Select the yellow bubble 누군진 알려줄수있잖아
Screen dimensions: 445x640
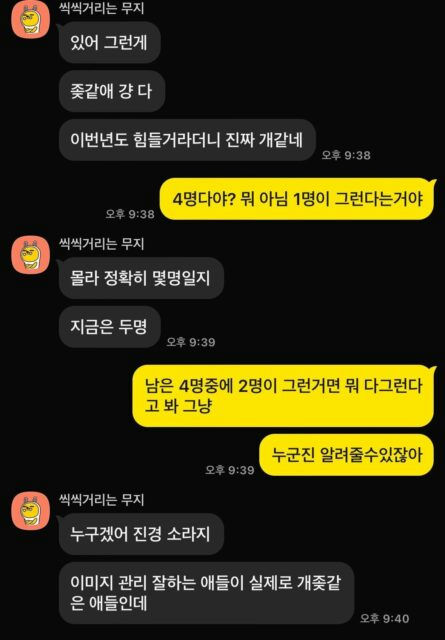[x=347, y=455]
